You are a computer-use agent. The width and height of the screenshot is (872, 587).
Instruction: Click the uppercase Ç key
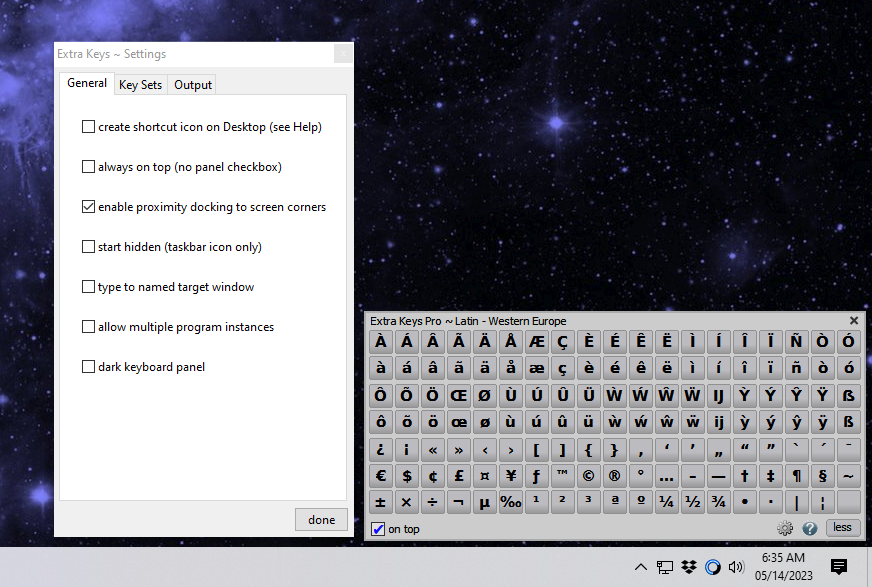[x=562, y=341]
